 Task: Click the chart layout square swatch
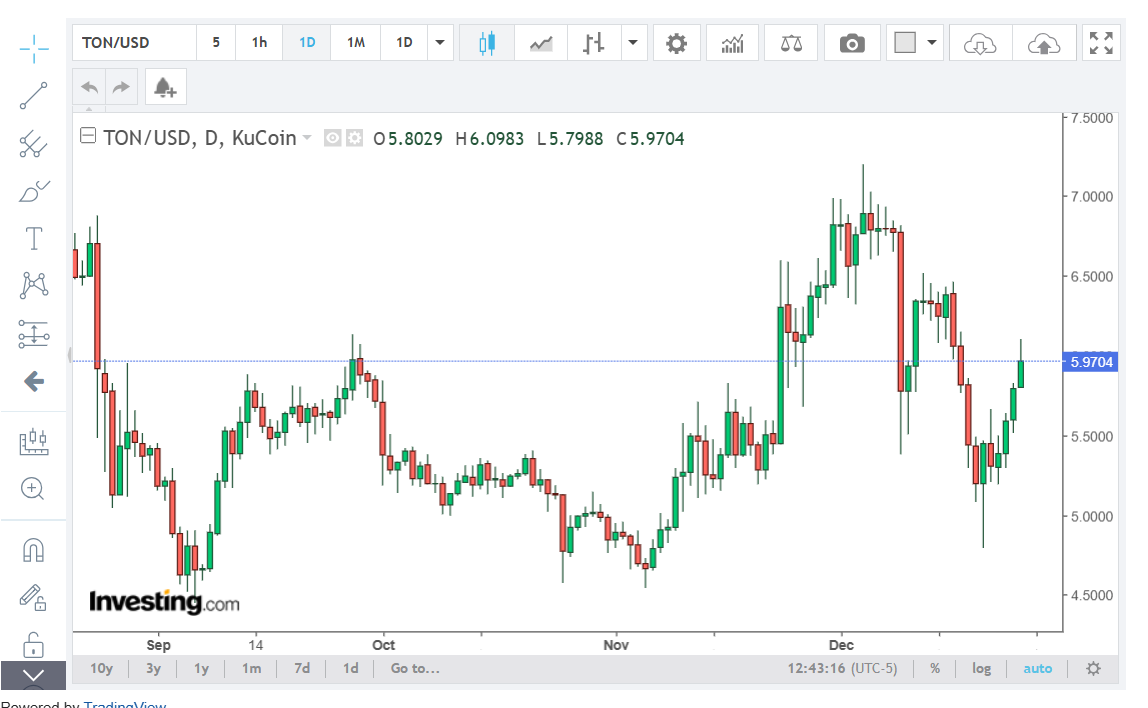905,42
